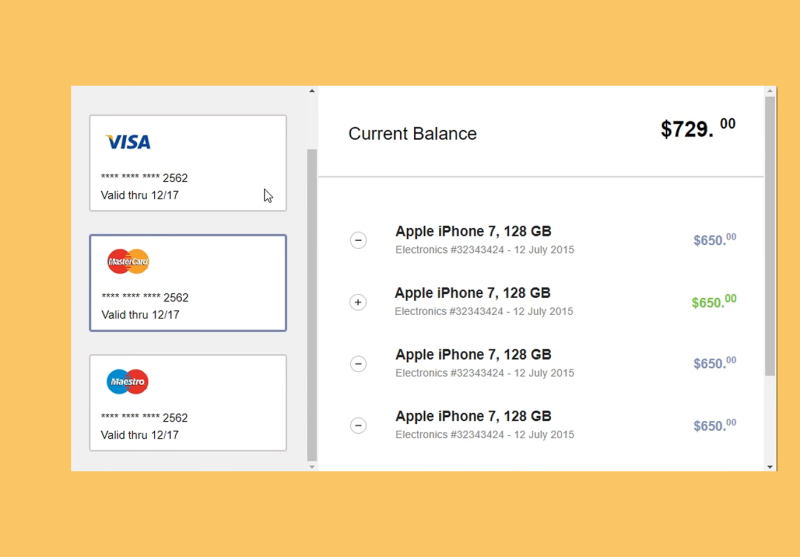Collapse the first iPhone 7 transaction
The height and width of the screenshot is (557, 800).
pos(358,240)
